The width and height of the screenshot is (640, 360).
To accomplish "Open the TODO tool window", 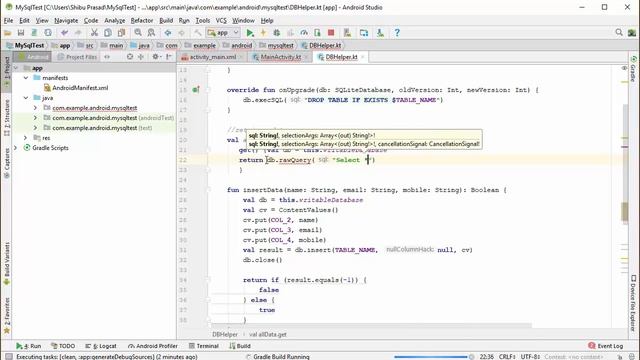I will pyautogui.click(x=63, y=346).
